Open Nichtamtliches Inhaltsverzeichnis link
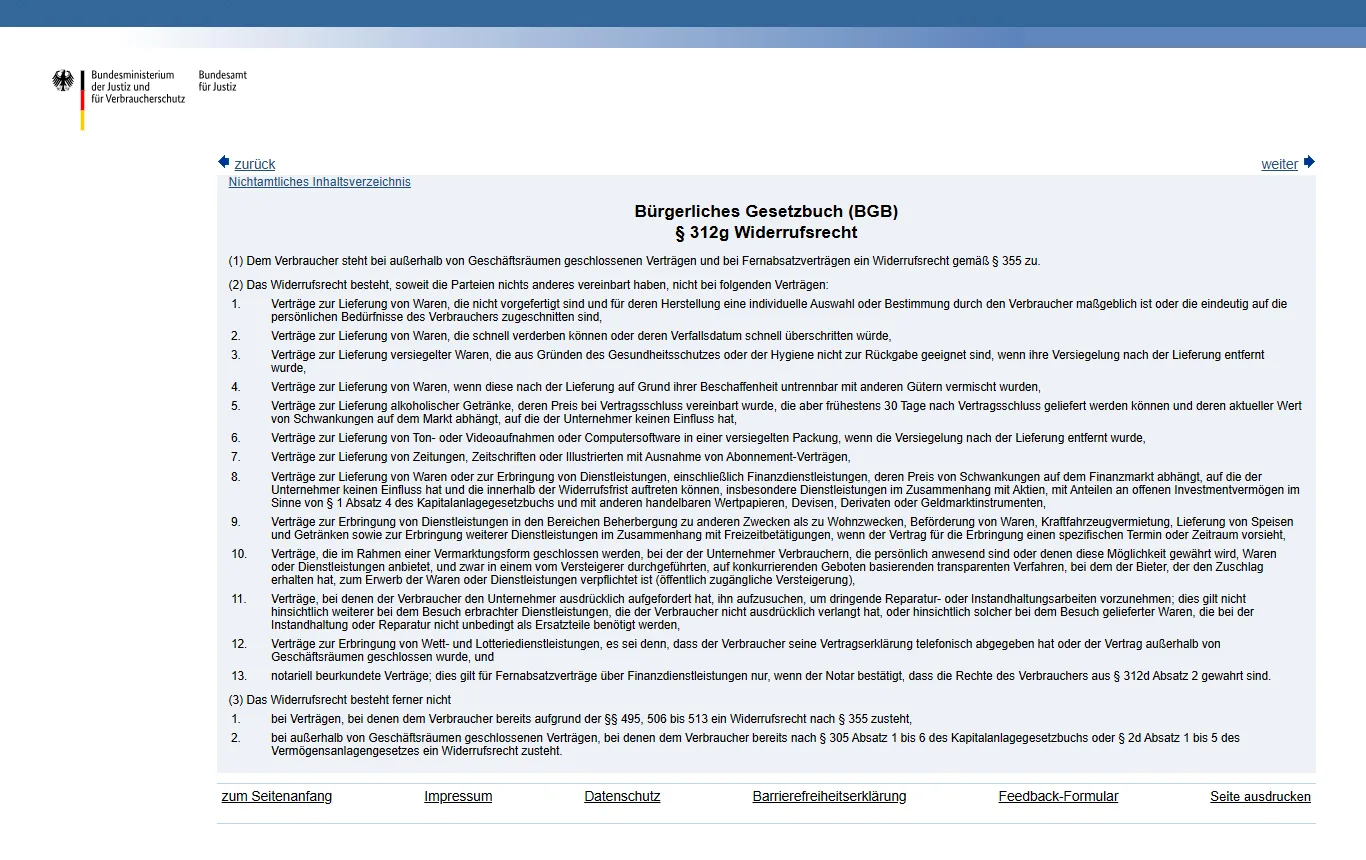1366x860 pixels. pyautogui.click(x=320, y=182)
